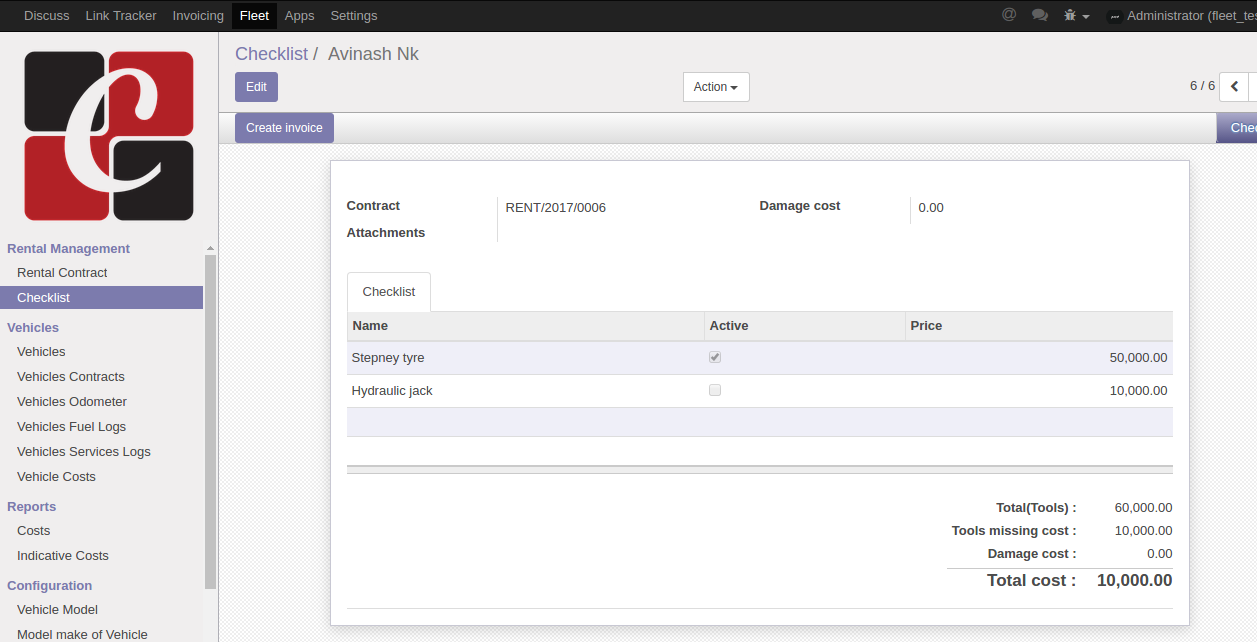Click the sidebar vertical scrollbar
The image size is (1257, 642).
(210, 420)
